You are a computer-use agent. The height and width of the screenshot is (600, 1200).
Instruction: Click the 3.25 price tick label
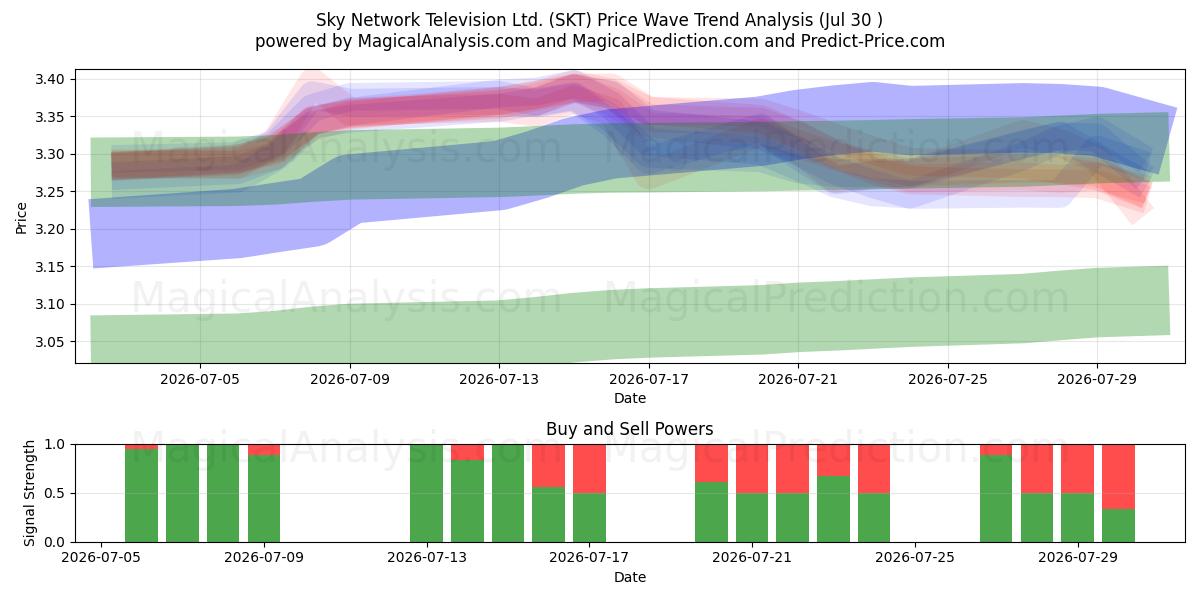[x=52, y=192]
